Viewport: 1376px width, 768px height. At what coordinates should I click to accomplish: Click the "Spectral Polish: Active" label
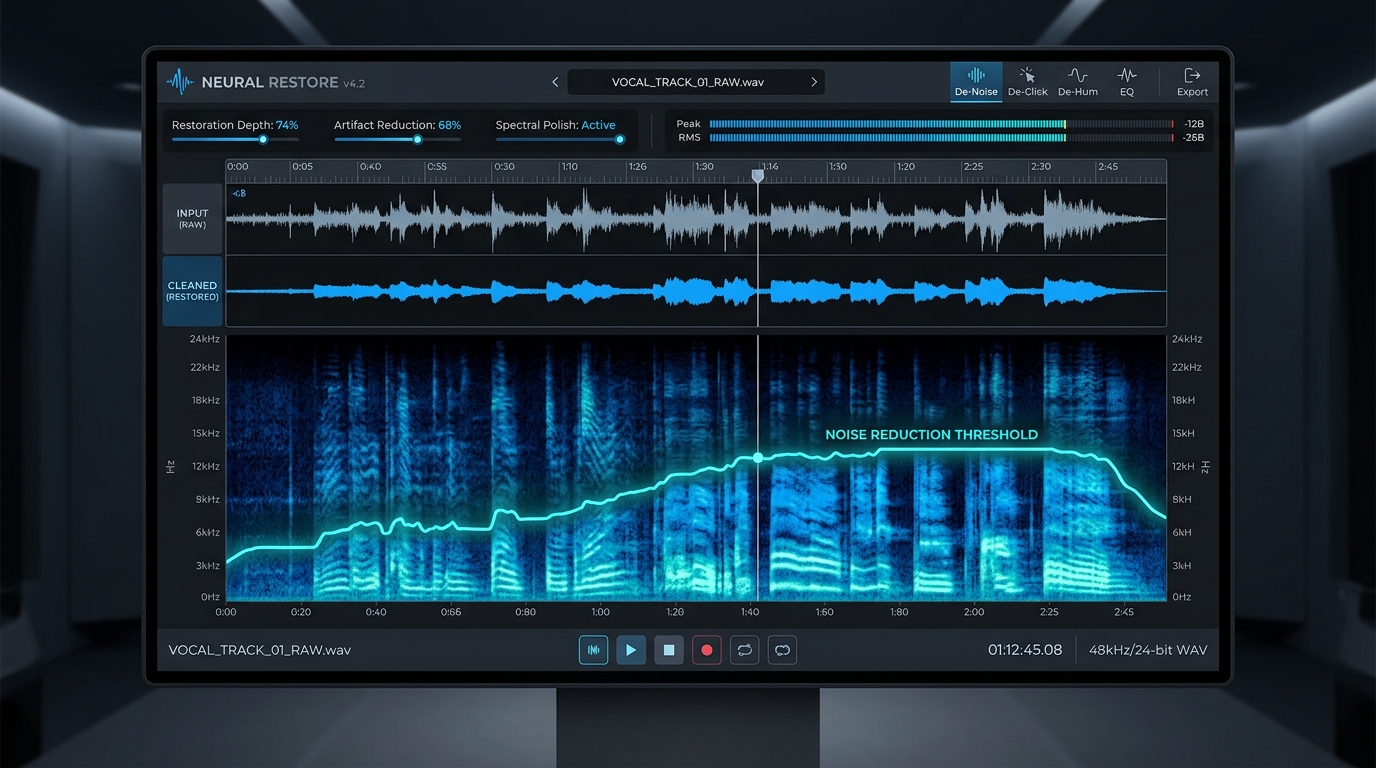556,125
